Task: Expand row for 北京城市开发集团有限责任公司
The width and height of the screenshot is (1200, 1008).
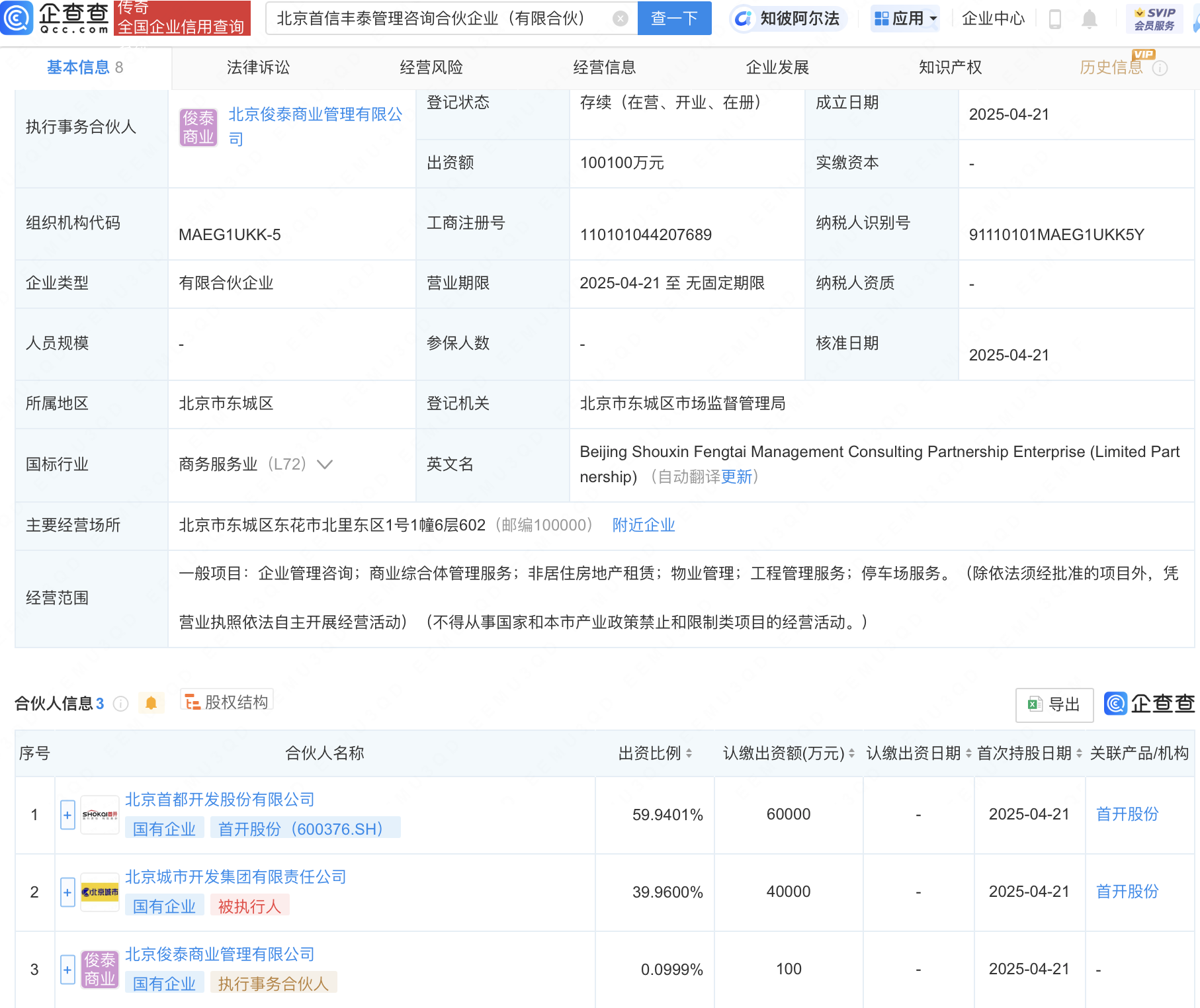Action: pyautogui.click(x=67, y=892)
